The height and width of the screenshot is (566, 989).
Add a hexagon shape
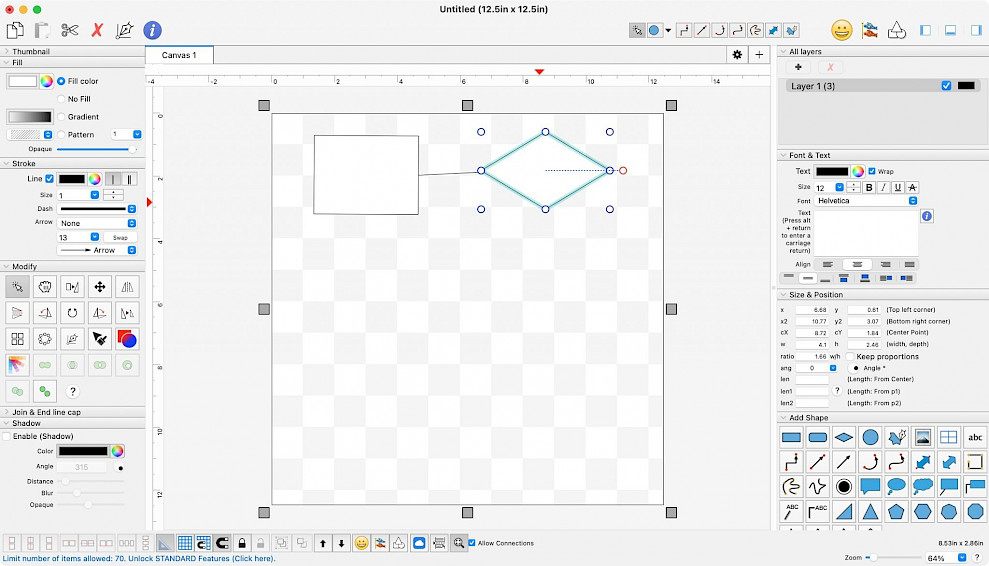point(922,512)
